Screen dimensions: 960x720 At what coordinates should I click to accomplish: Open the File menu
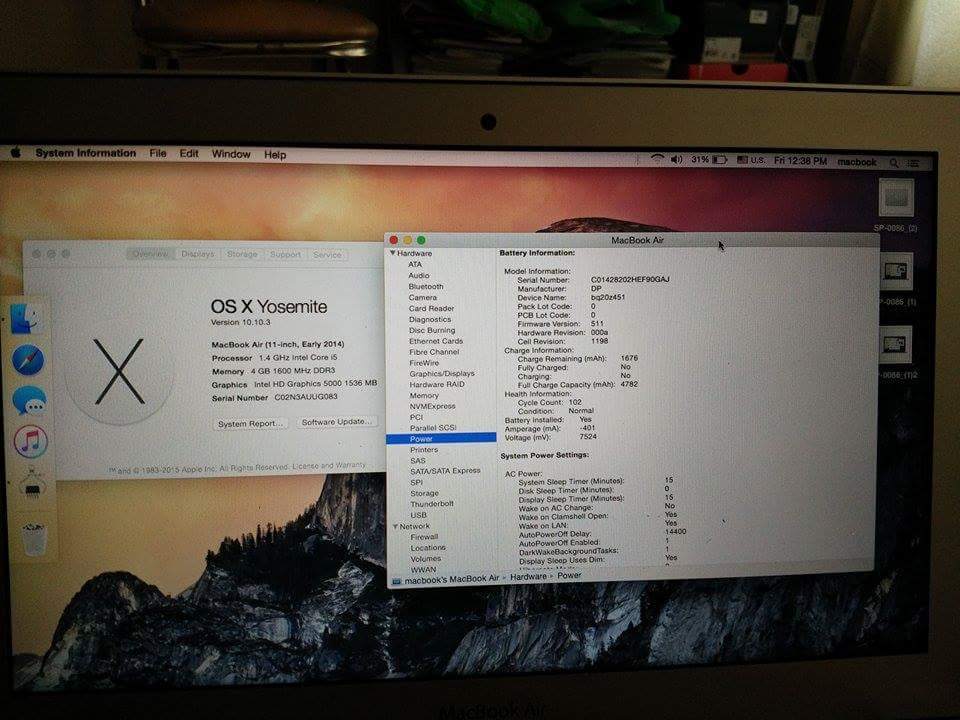click(x=158, y=154)
